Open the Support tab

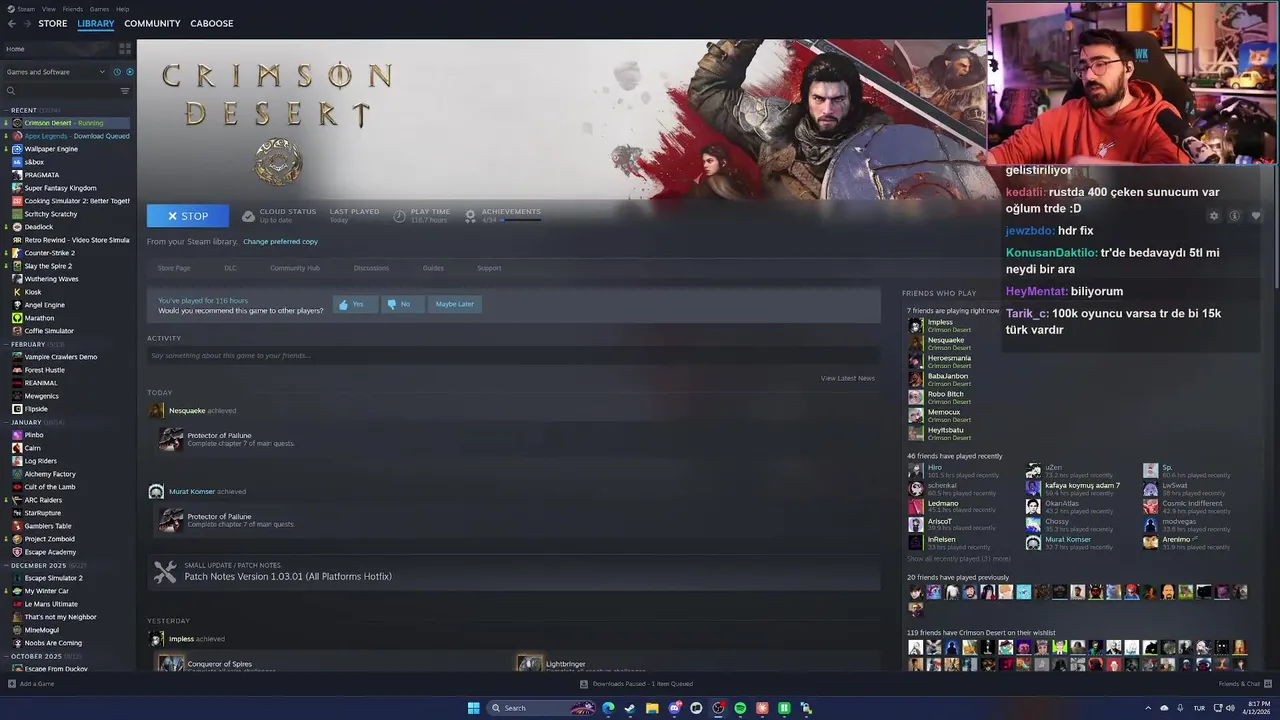(489, 268)
